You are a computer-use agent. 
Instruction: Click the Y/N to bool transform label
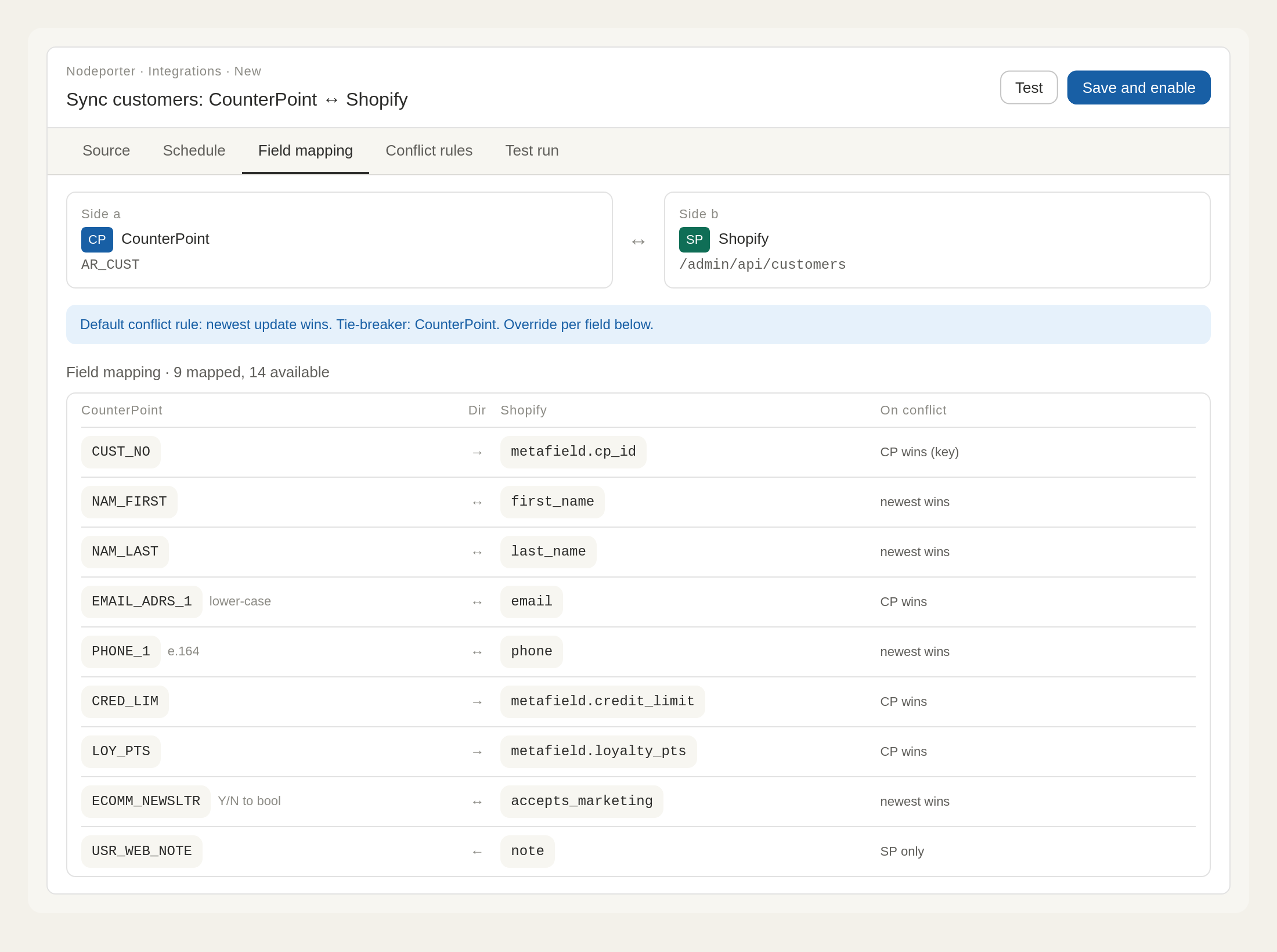(250, 801)
